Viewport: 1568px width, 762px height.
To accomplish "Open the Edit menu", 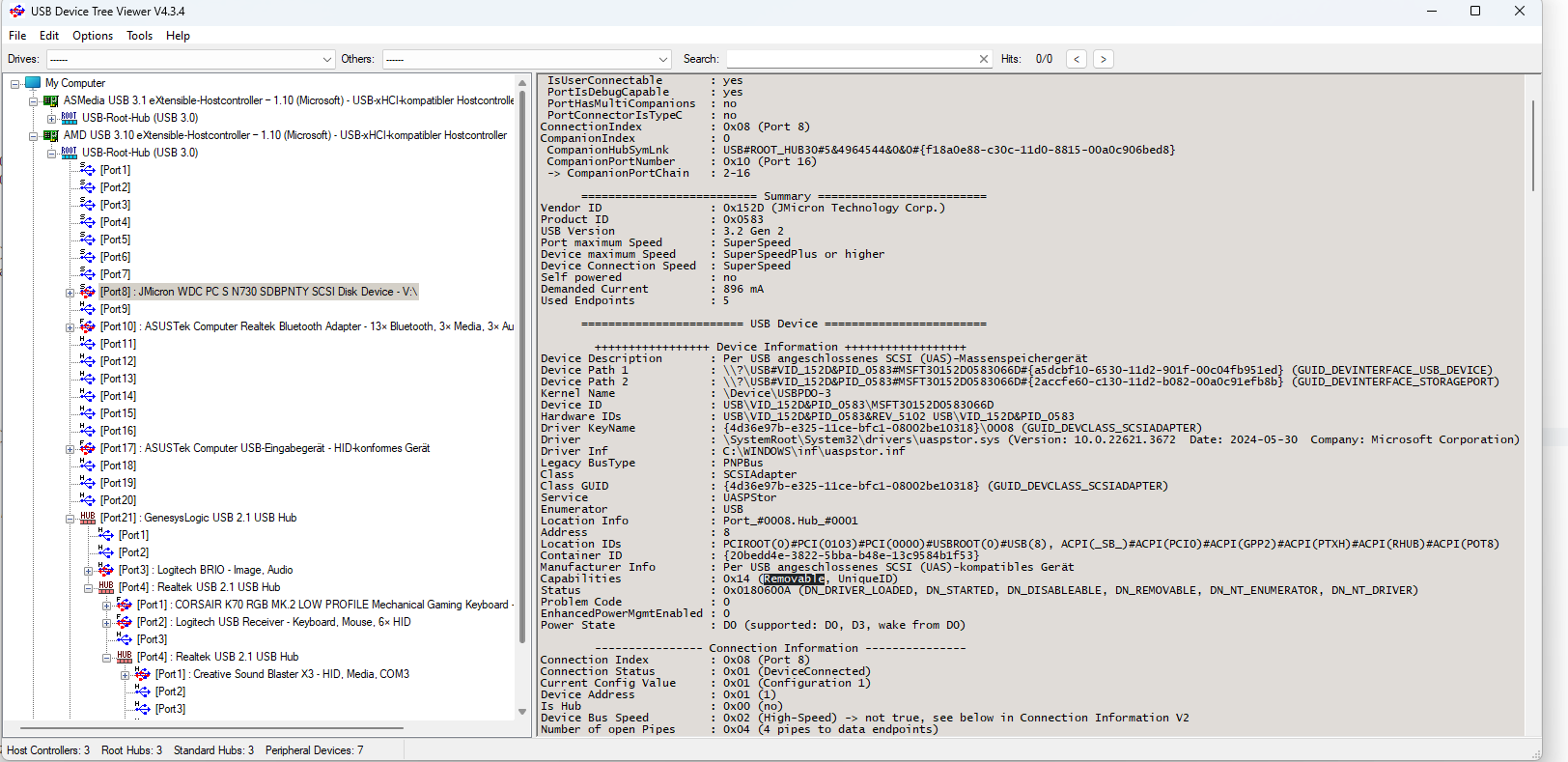I will click(49, 36).
